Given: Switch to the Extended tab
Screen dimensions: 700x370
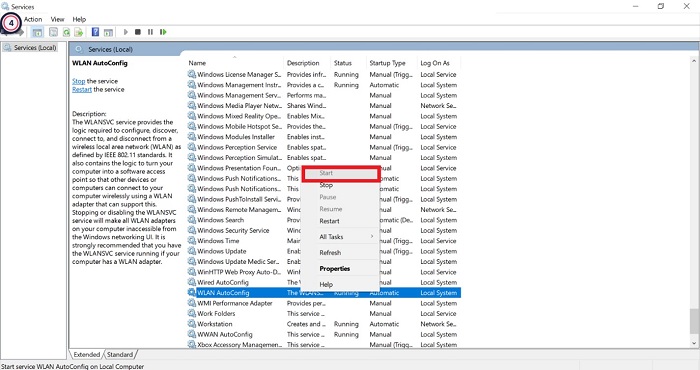Looking at the screenshot, I should pos(87,354).
